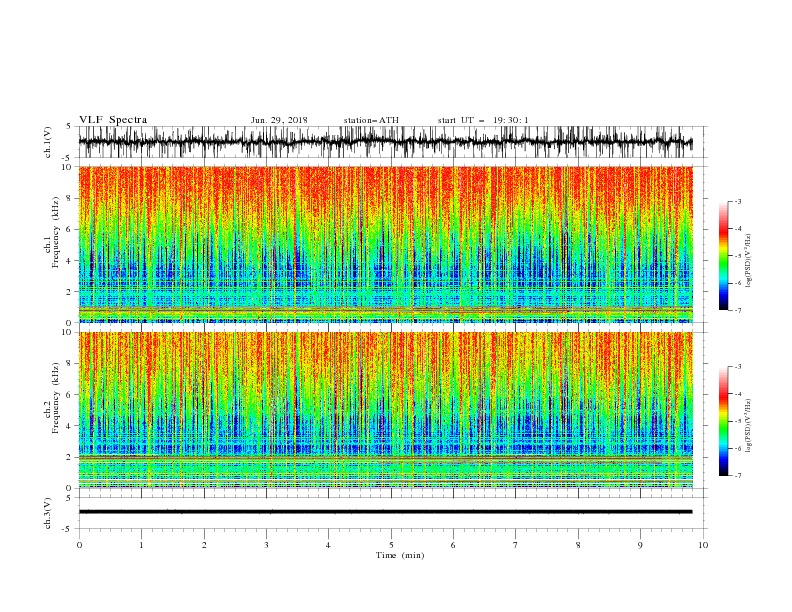
Task: Click the ch.3 flat voltage trace
Action: pos(385,512)
